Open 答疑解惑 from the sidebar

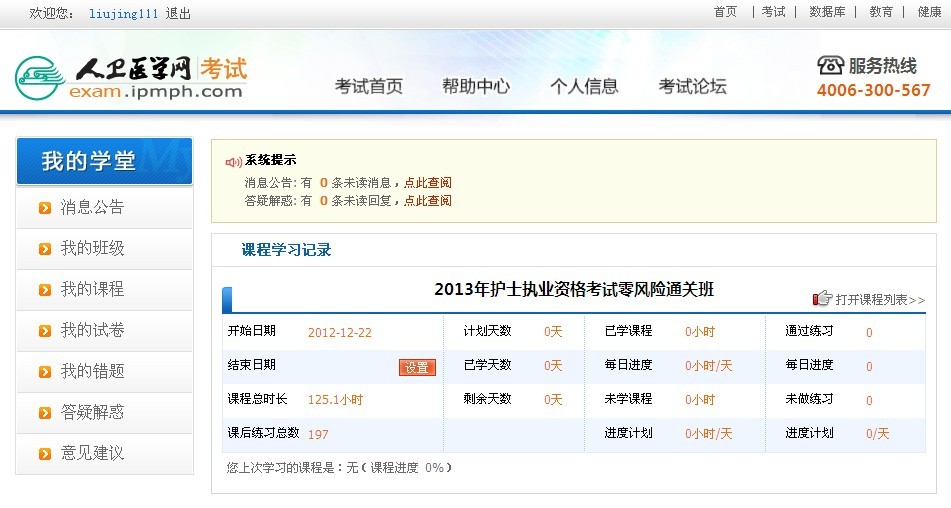104,413
